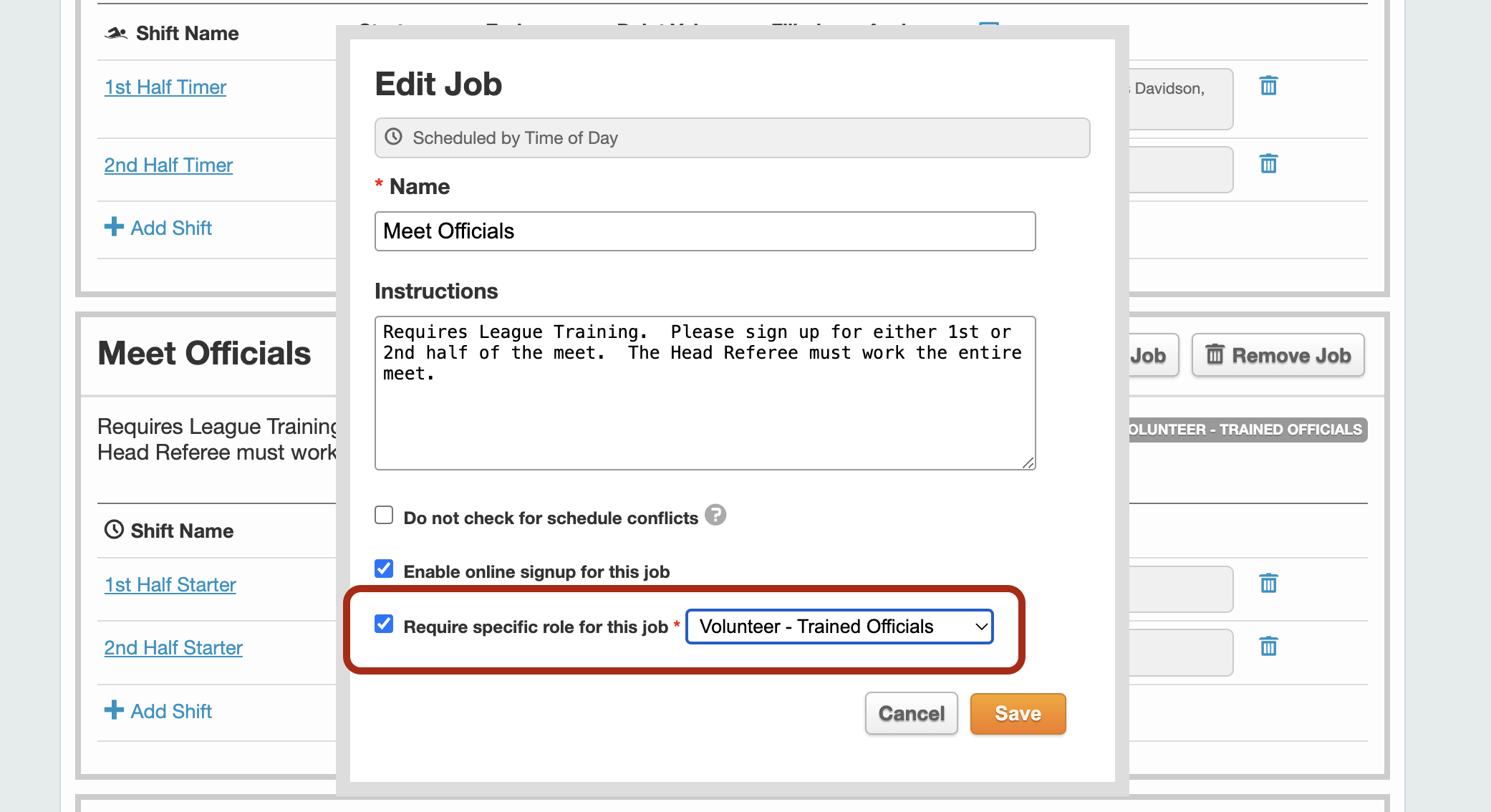1491x812 pixels.
Task: Click the plus icon under 2nd Half Starter
Action: [x=114, y=710]
